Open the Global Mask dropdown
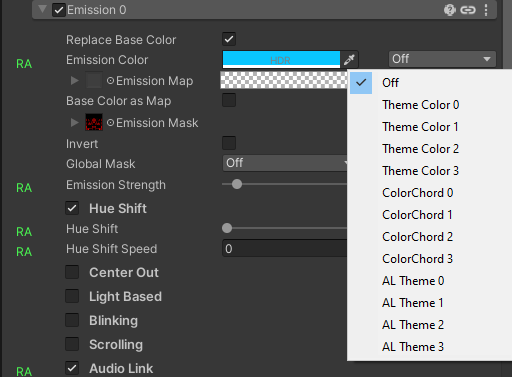 point(285,163)
